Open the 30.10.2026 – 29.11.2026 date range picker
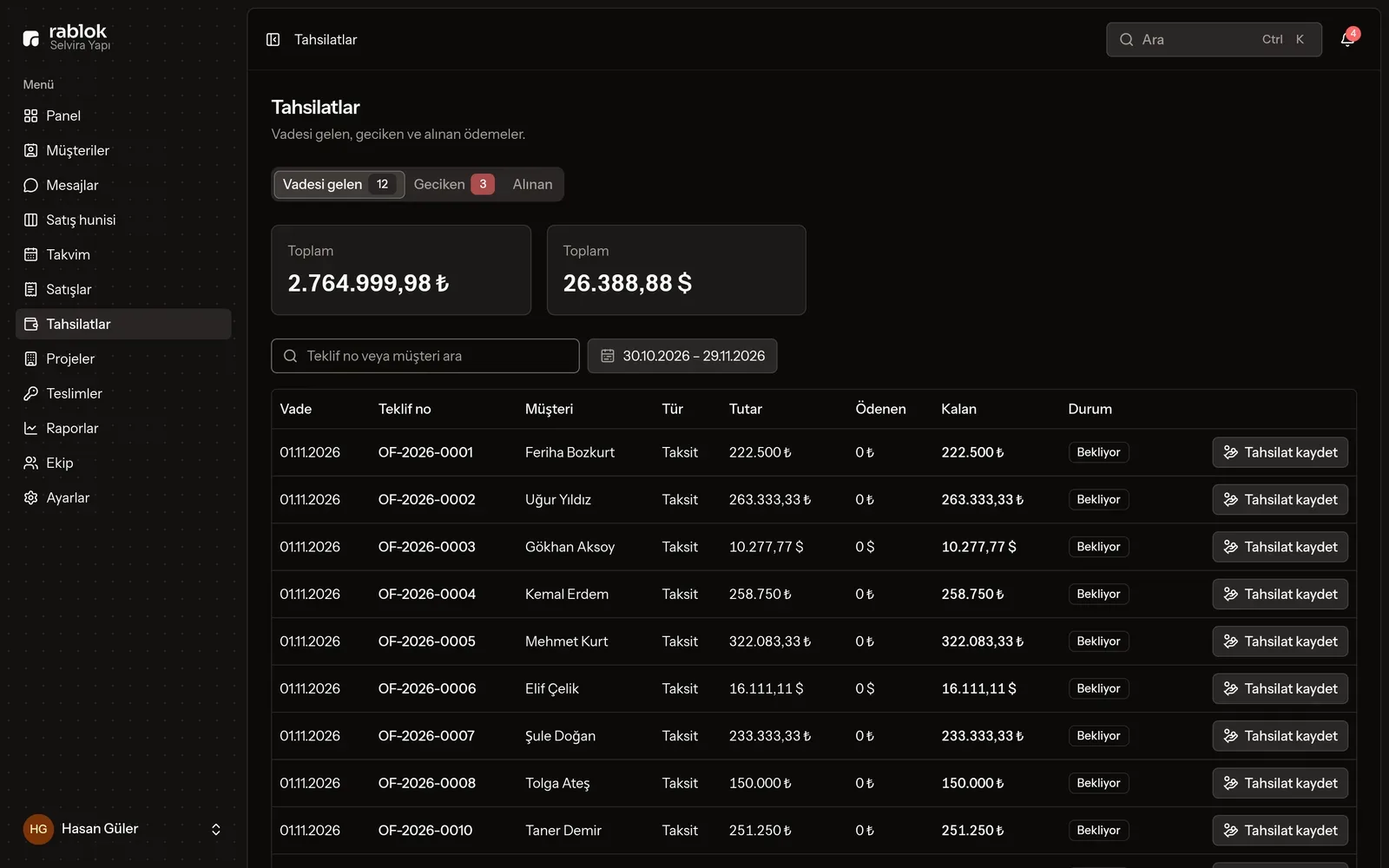 (x=682, y=356)
